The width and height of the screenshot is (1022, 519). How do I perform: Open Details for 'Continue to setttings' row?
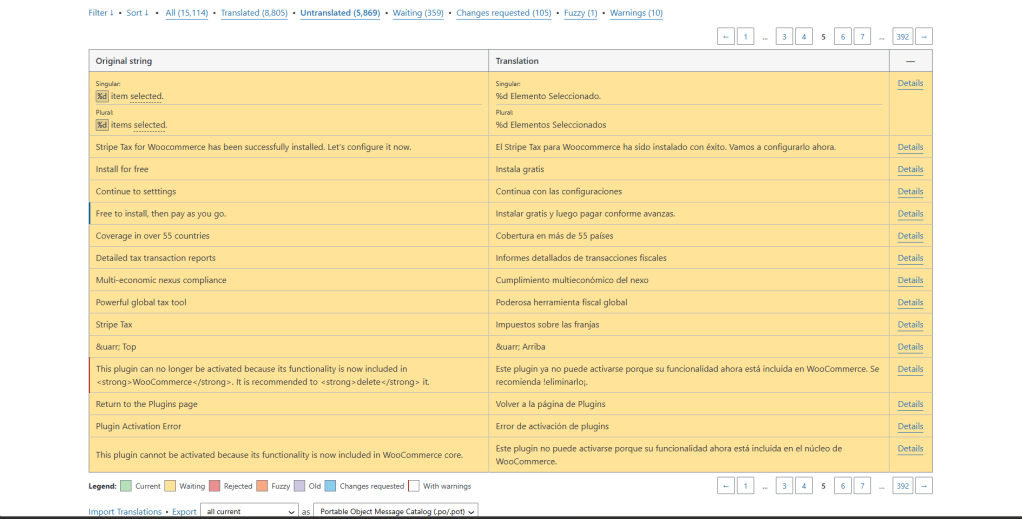[910, 192]
